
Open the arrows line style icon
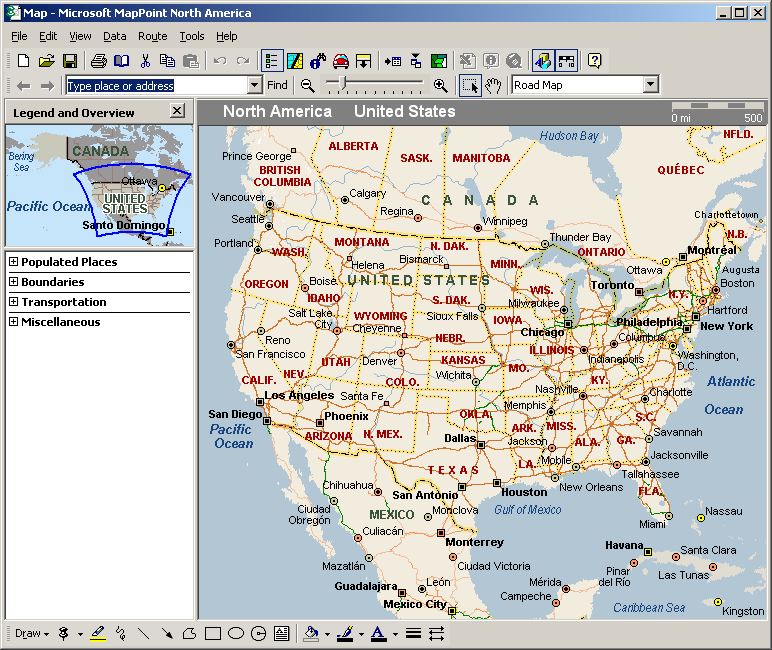[x=436, y=633]
